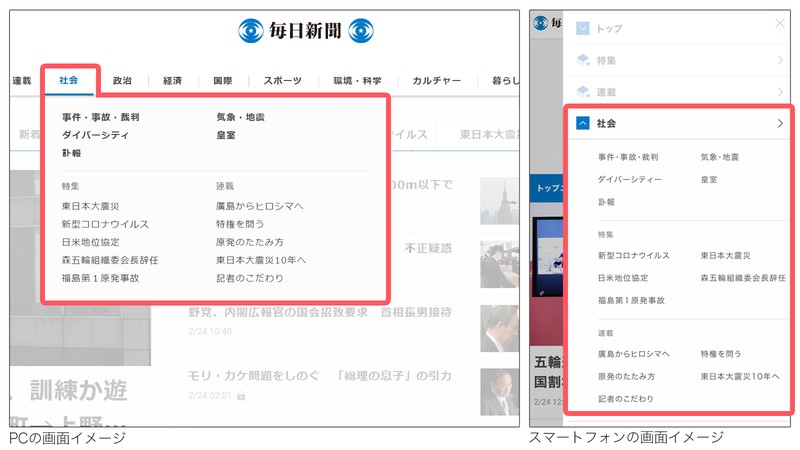The height and width of the screenshot is (450, 800).
Task: Open the 環境・科学 tab in PC navigation
Action: click(x=357, y=81)
